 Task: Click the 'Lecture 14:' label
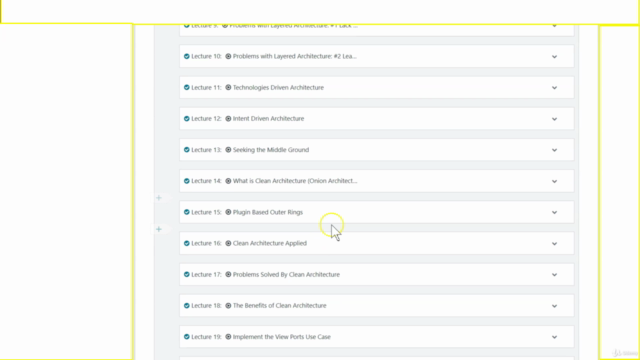point(206,181)
